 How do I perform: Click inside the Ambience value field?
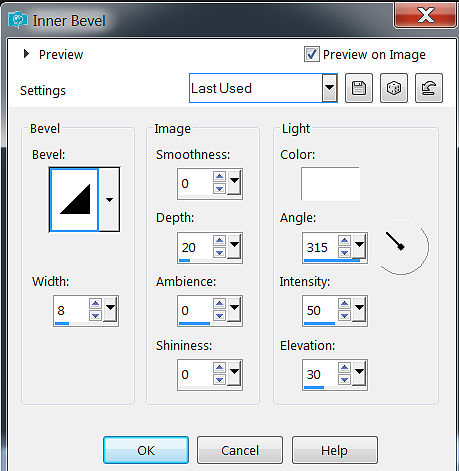point(195,310)
